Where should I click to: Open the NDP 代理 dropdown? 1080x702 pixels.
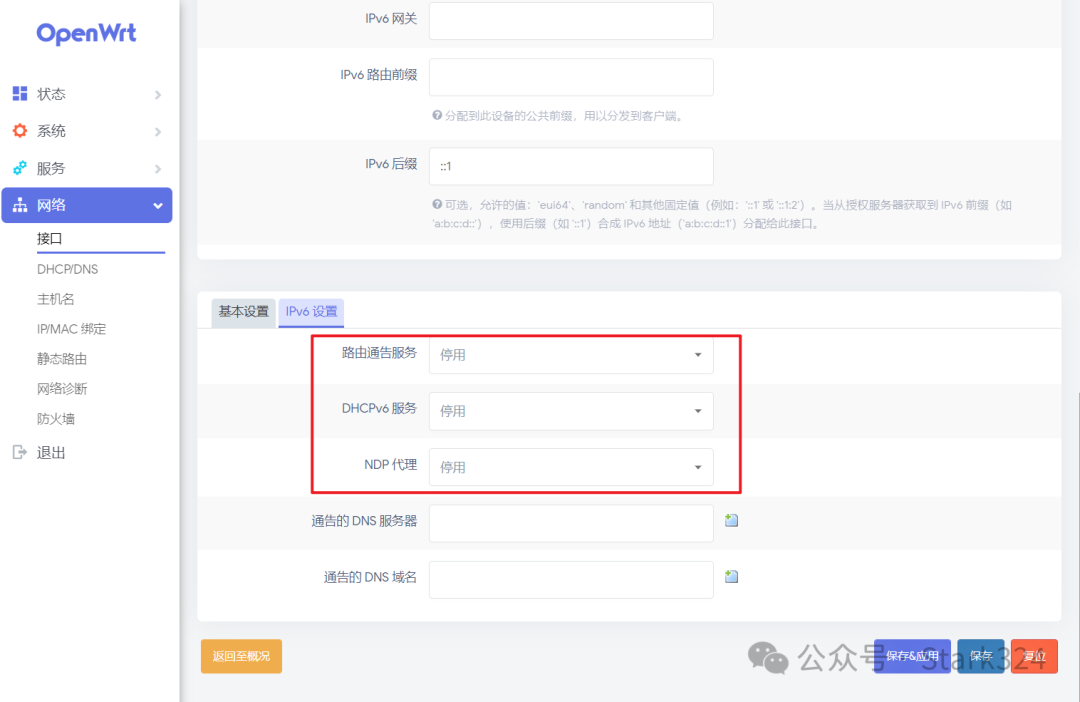[571, 466]
